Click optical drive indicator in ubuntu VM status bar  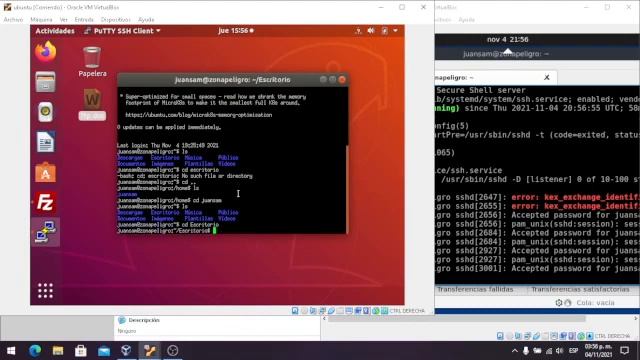304,311
